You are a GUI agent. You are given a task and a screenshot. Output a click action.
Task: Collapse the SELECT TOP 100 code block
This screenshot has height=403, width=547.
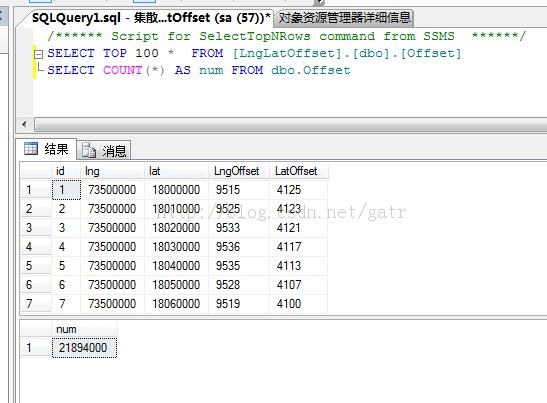pyautogui.click(x=38, y=54)
